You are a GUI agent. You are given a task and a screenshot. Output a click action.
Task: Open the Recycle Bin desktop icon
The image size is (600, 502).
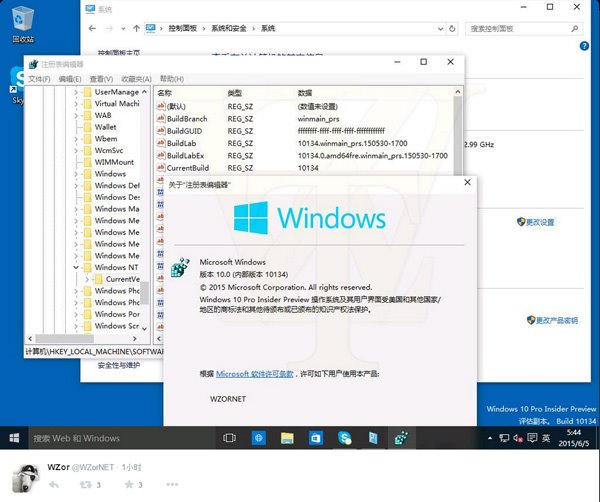(x=22, y=22)
